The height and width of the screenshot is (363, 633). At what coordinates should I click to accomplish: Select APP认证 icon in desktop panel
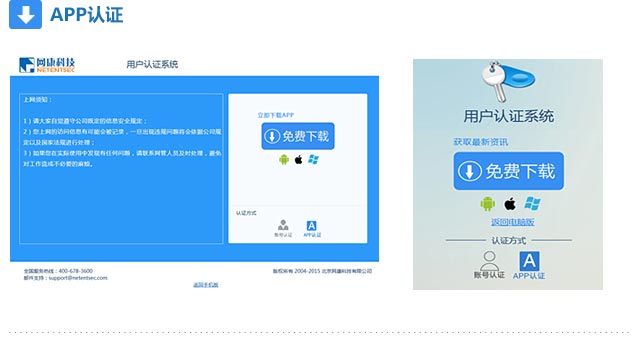(x=312, y=229)
